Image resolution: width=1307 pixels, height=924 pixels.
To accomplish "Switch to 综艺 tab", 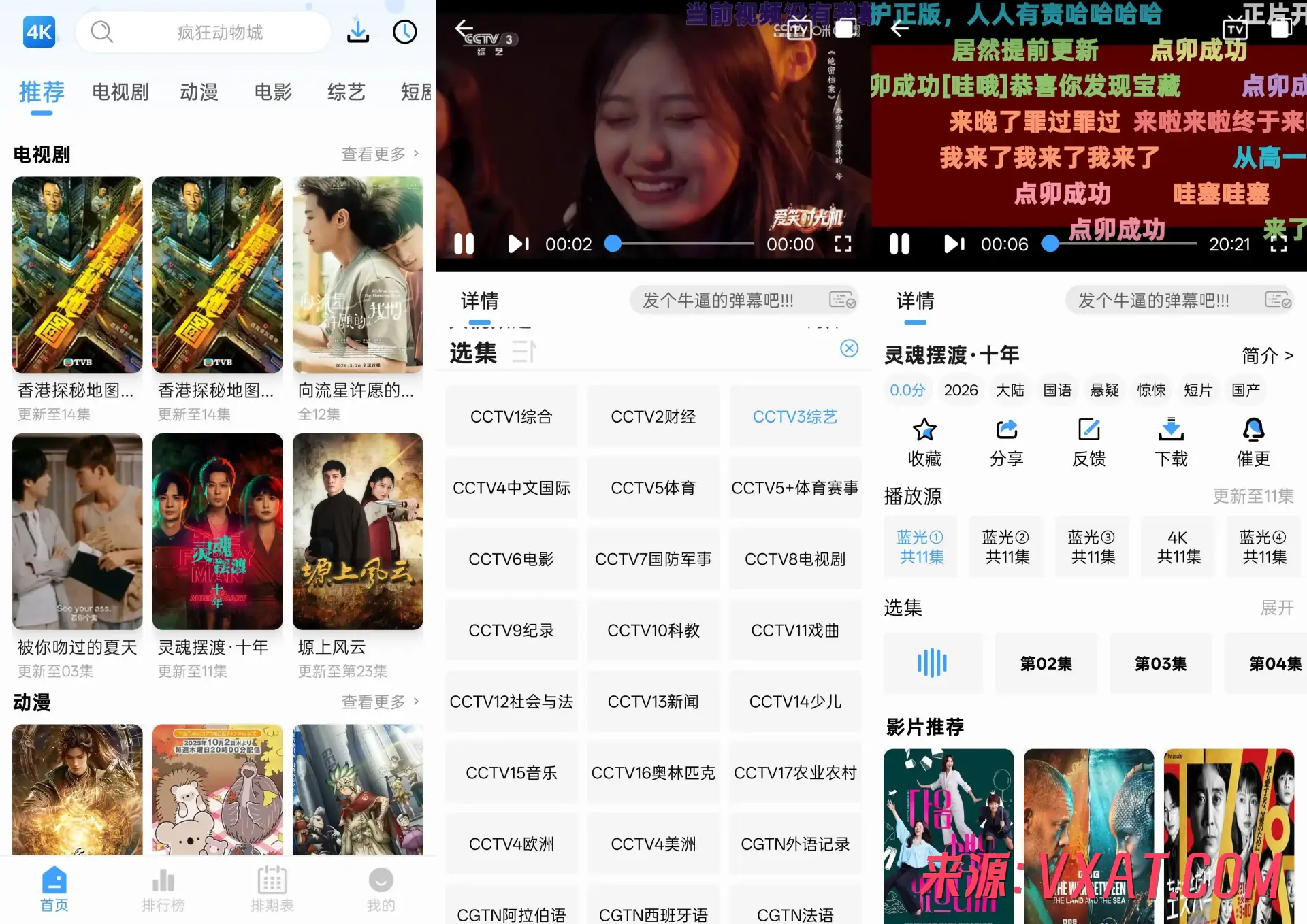I will (346, 92).
